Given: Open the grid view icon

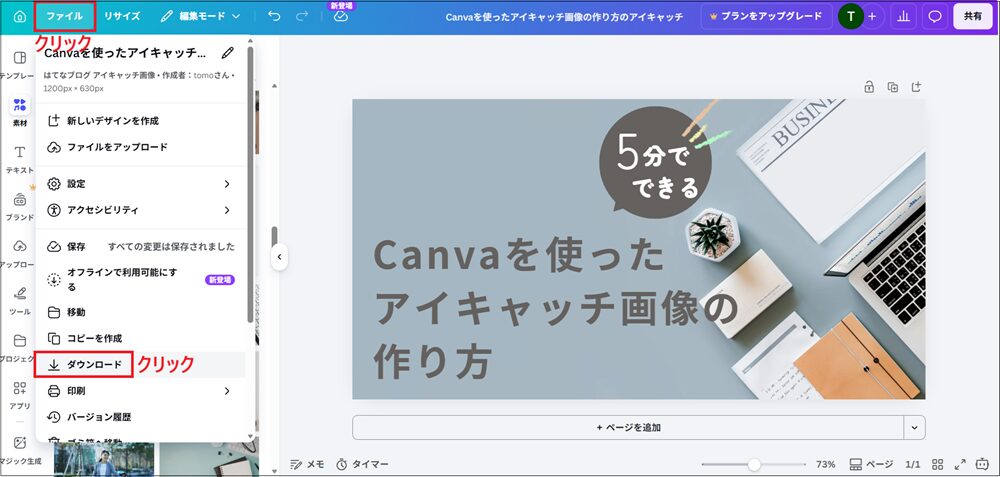Looking at the screenshot, I should [937, 464].
